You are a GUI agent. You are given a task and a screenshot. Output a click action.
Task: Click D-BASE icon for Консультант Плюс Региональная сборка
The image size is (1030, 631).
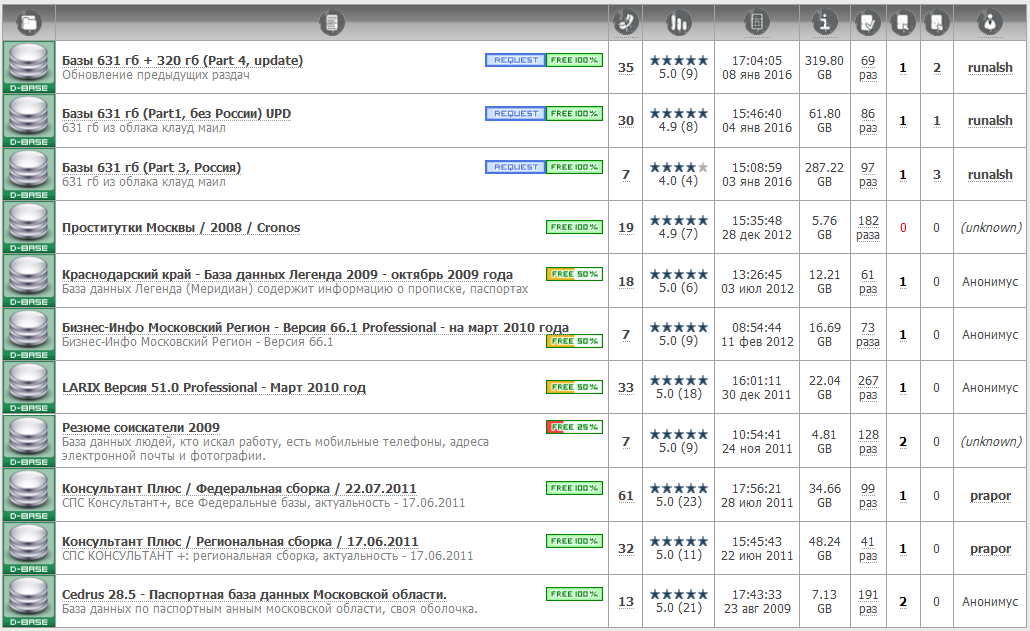coord(29,548)
